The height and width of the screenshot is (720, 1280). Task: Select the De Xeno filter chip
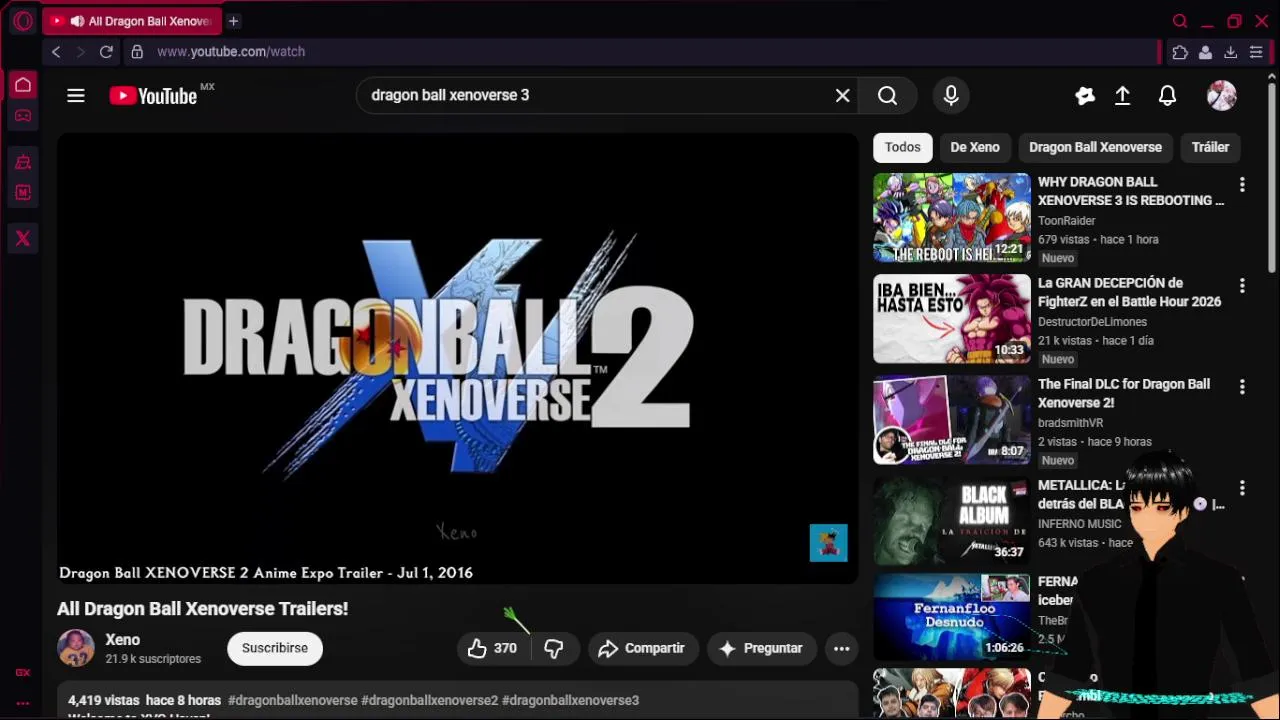(x=975, y=147)
